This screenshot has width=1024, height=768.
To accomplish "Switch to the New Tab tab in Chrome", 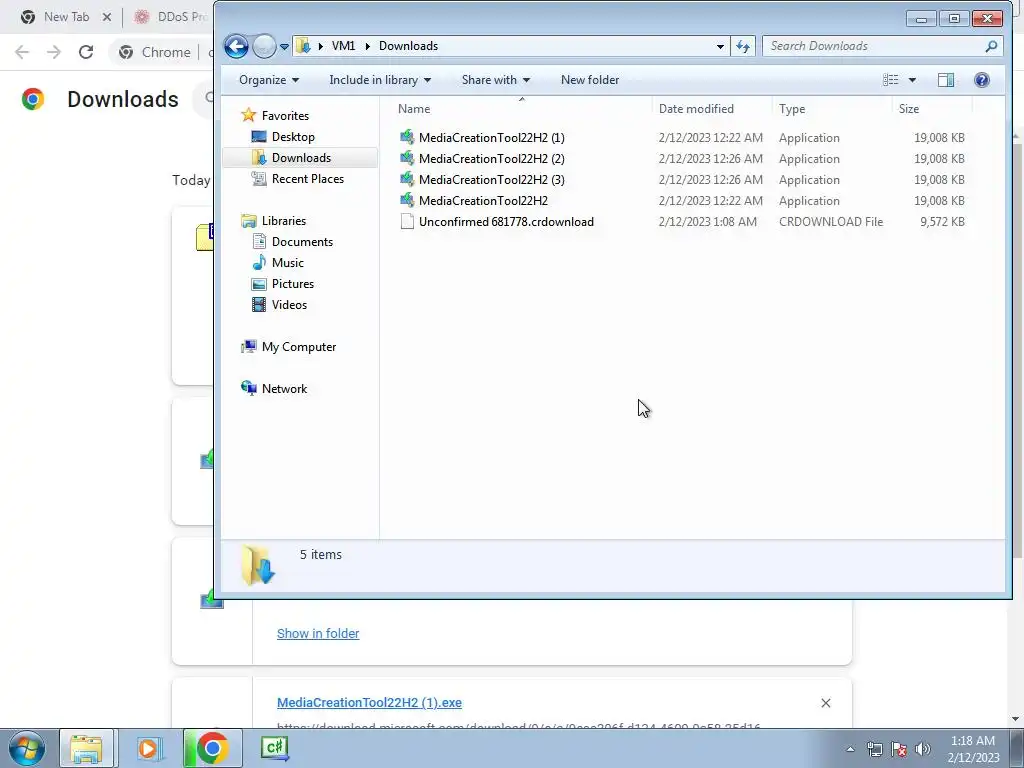I will tap(65, 17).
